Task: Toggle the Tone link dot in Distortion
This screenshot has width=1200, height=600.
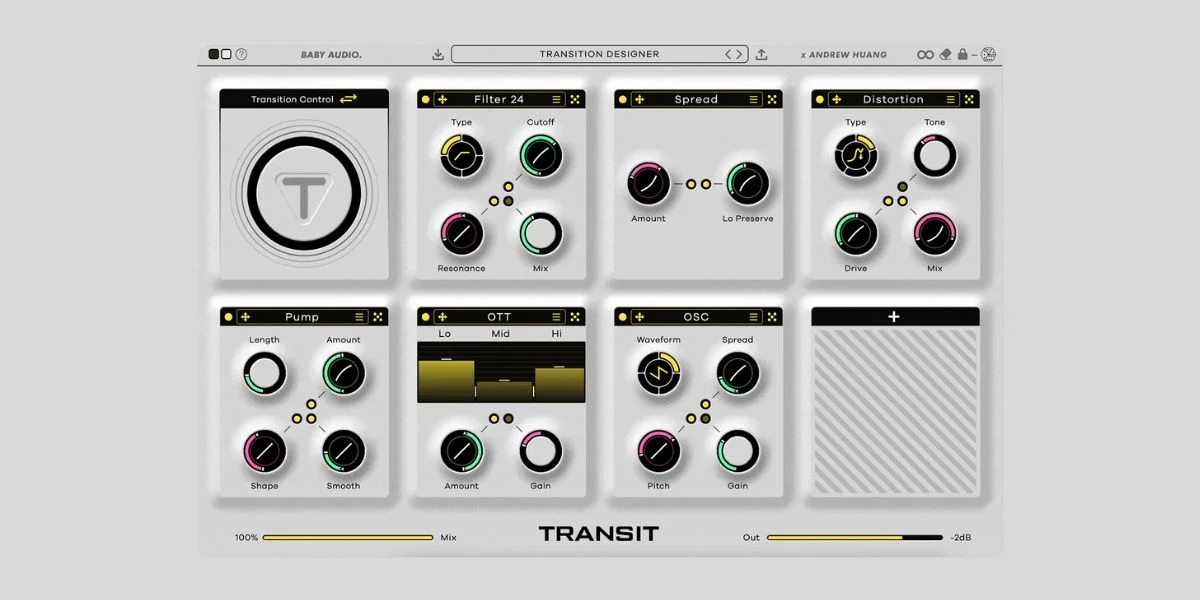Action: tap(902, 187)
